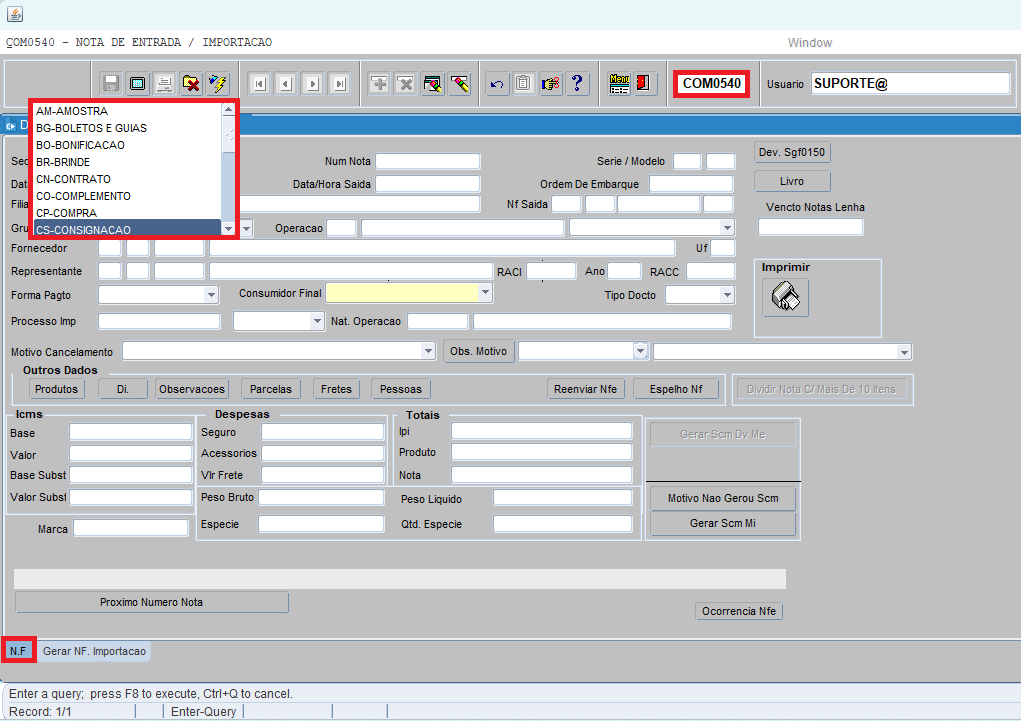Click the yellow Menu icon
This screenshot has width=1021, height=721.
(619, 83)
